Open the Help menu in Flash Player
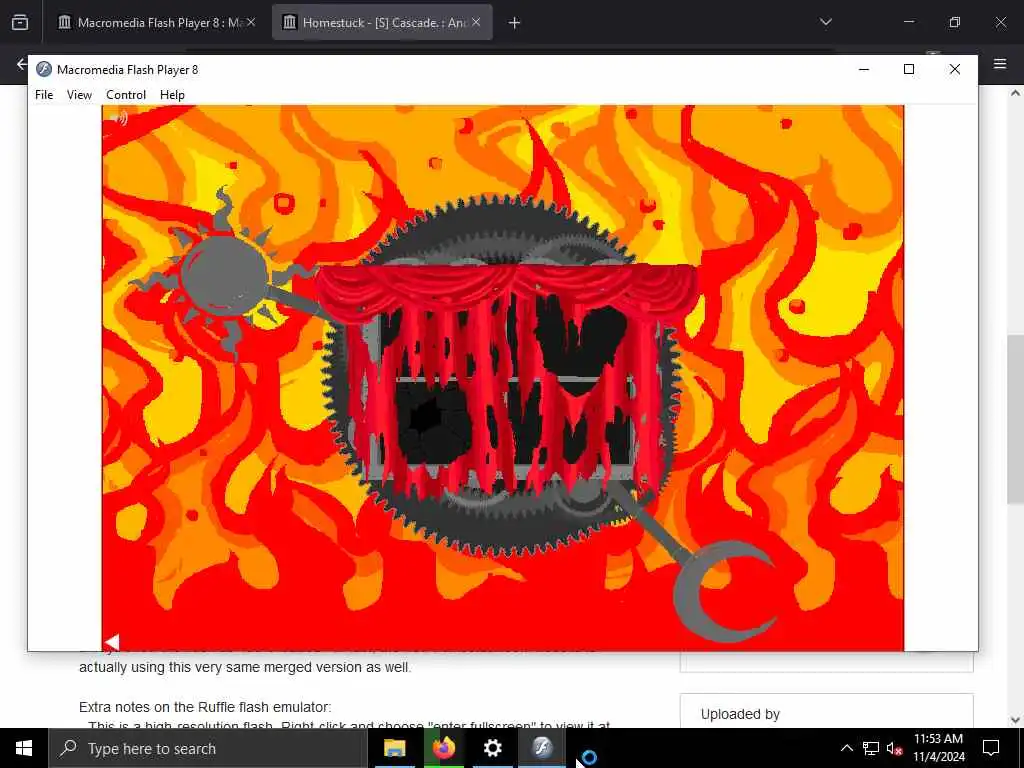The image size is (1024, 768). (x=172, y=95)
